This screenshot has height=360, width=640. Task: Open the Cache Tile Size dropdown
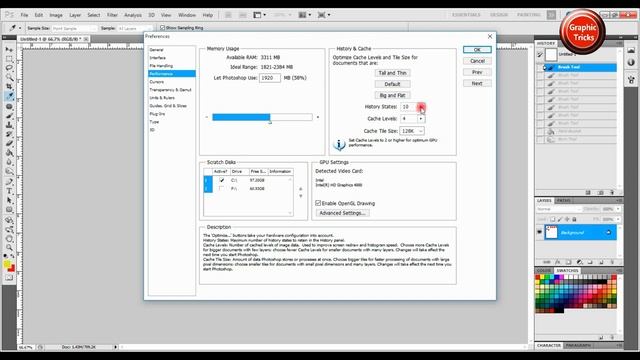[412, 131]
